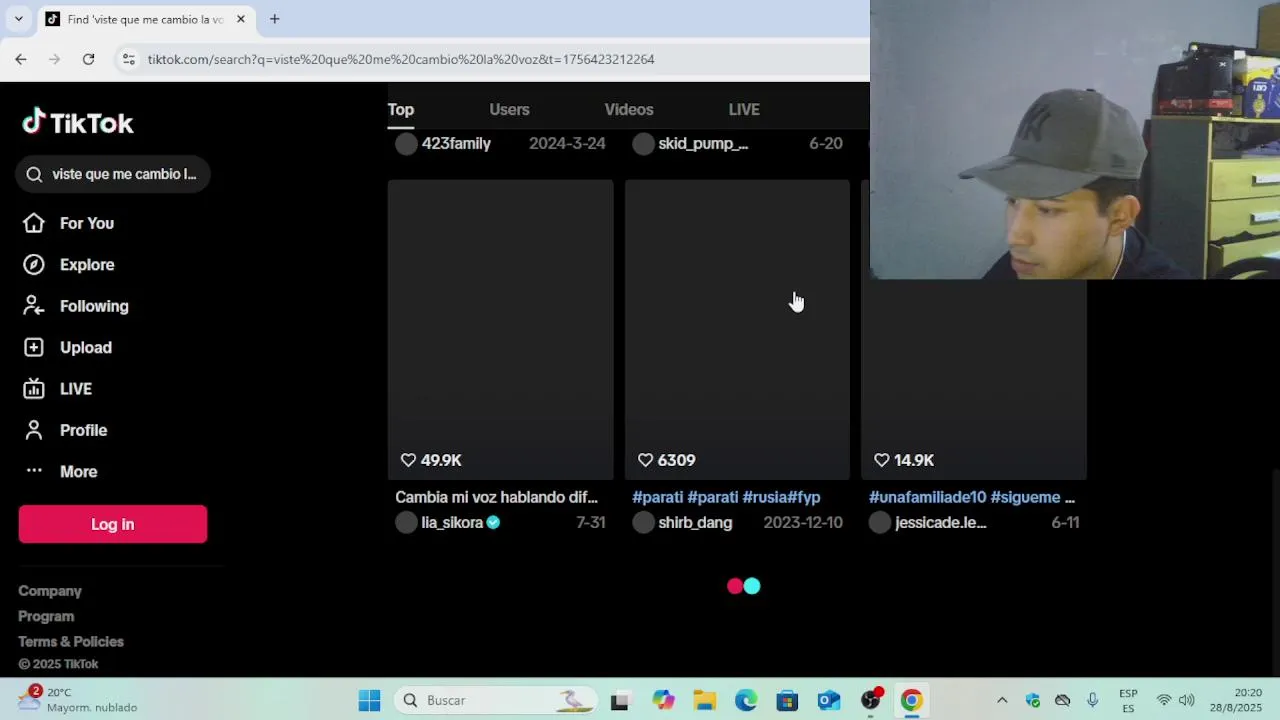Click the lia_sikora avatar icon
Viewport: 1280px width, 720px height.
tap(406, 522)
